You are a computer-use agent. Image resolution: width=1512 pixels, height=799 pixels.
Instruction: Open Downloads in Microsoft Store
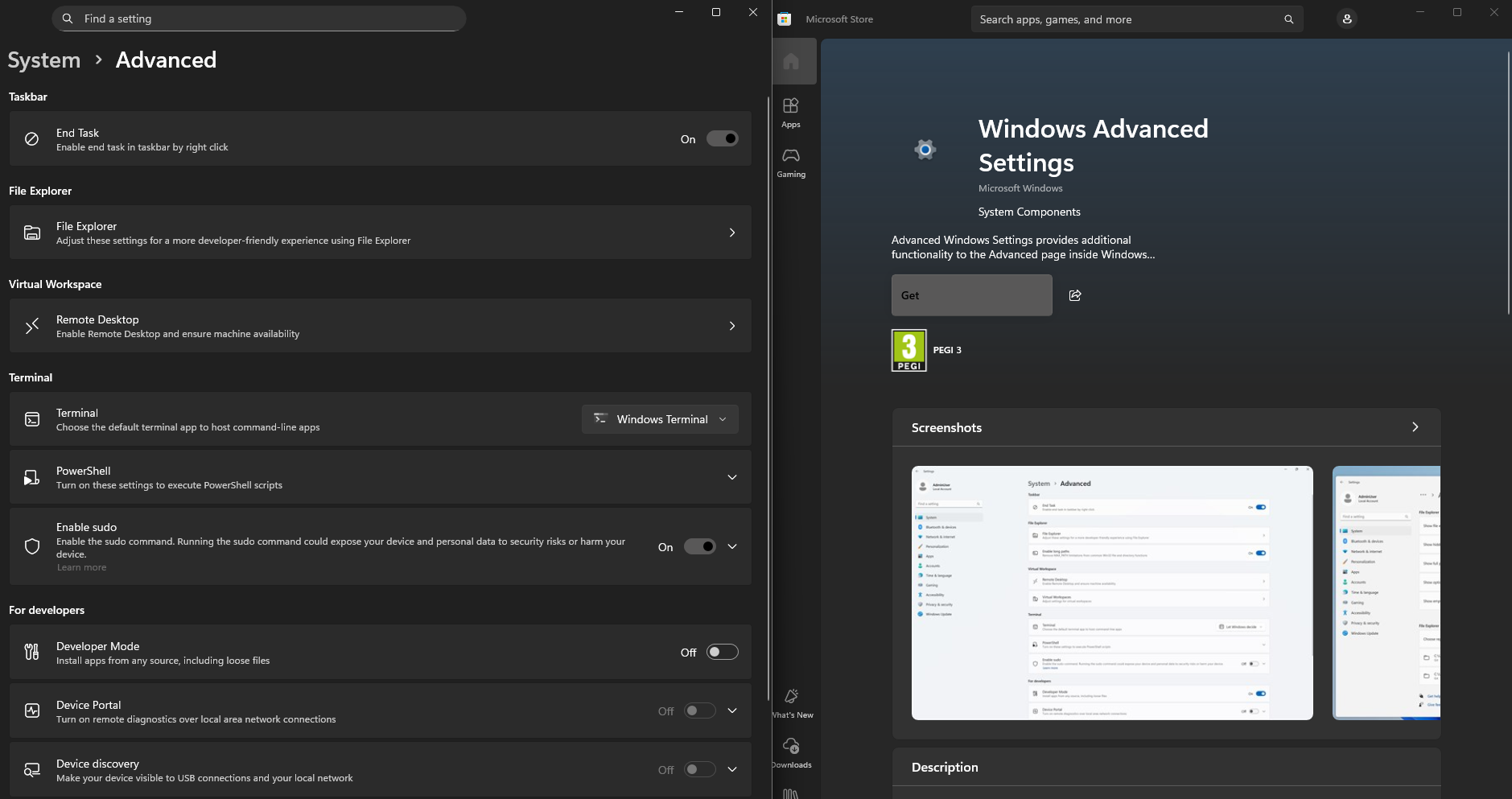pos(792,753)
